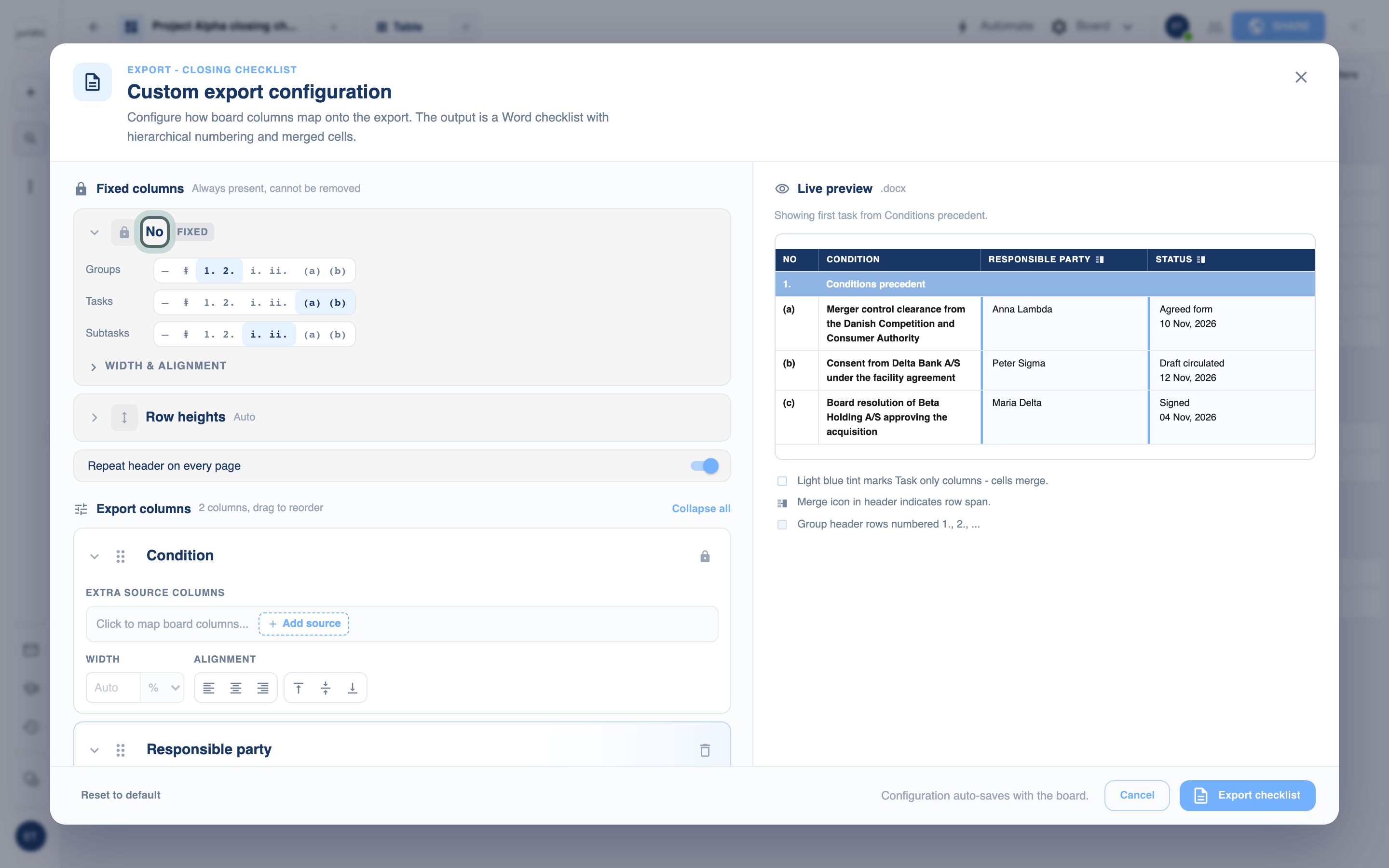1389x868 pixels.
Task: Click the Add source button
Action: point(304,624)
